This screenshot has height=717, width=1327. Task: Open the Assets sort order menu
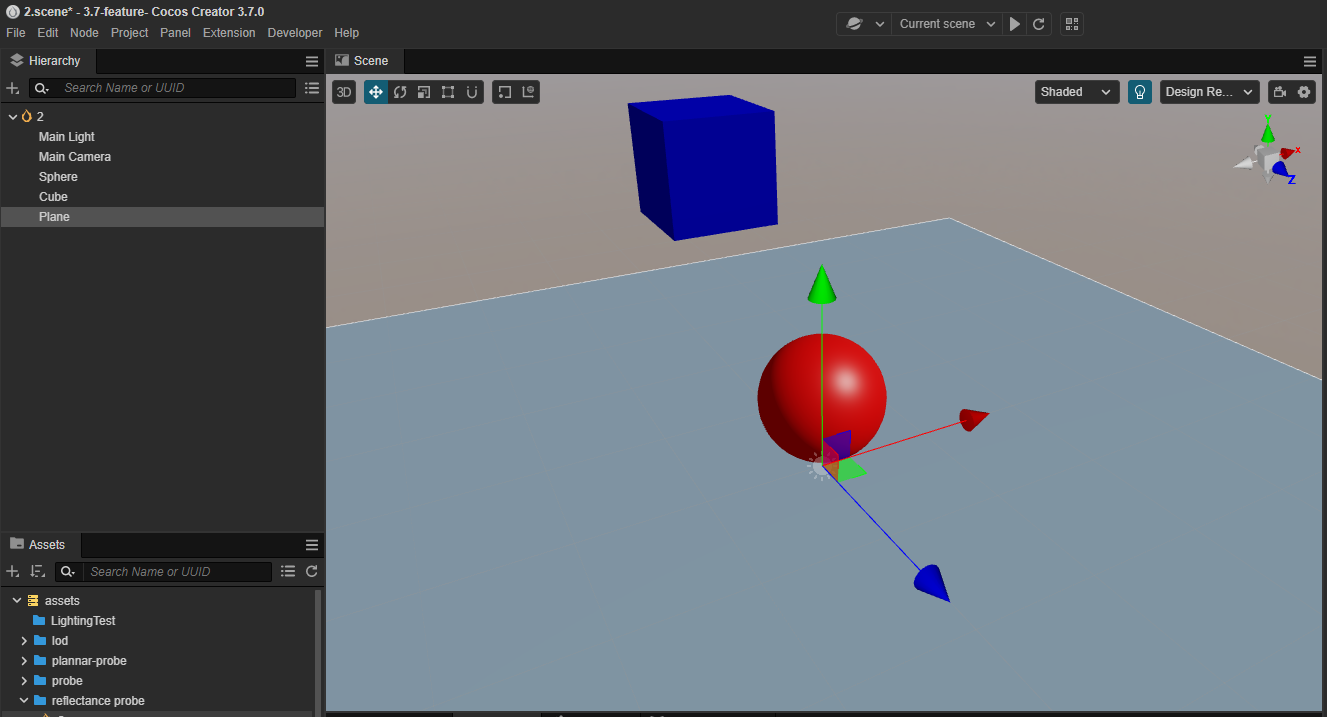37,572
